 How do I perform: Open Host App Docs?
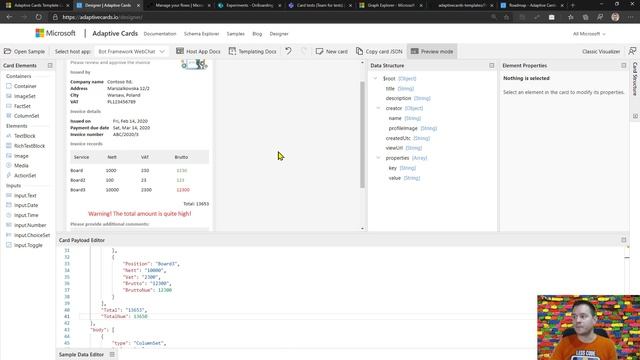point(198,51)
